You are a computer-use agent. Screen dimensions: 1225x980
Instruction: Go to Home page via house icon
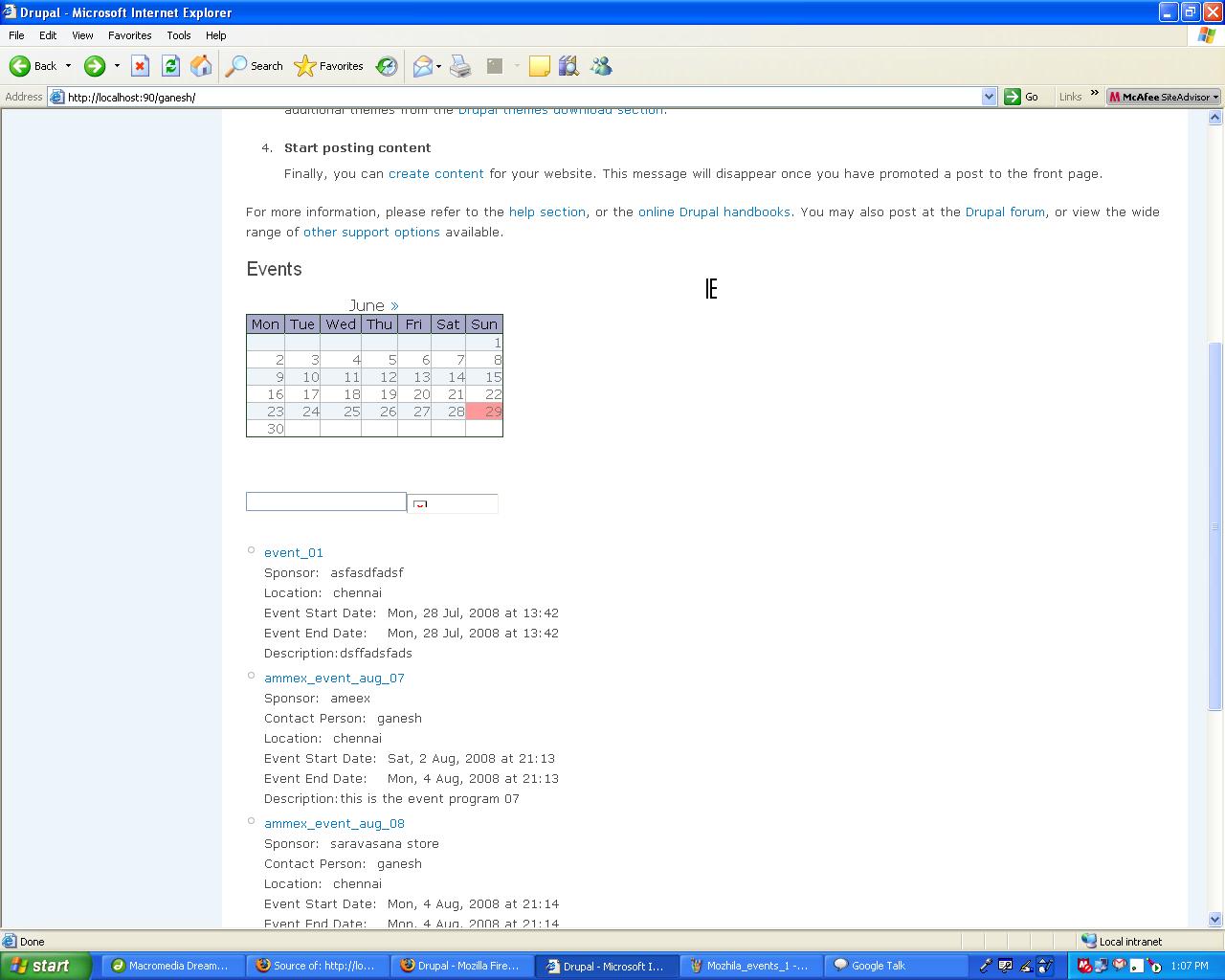201,66
